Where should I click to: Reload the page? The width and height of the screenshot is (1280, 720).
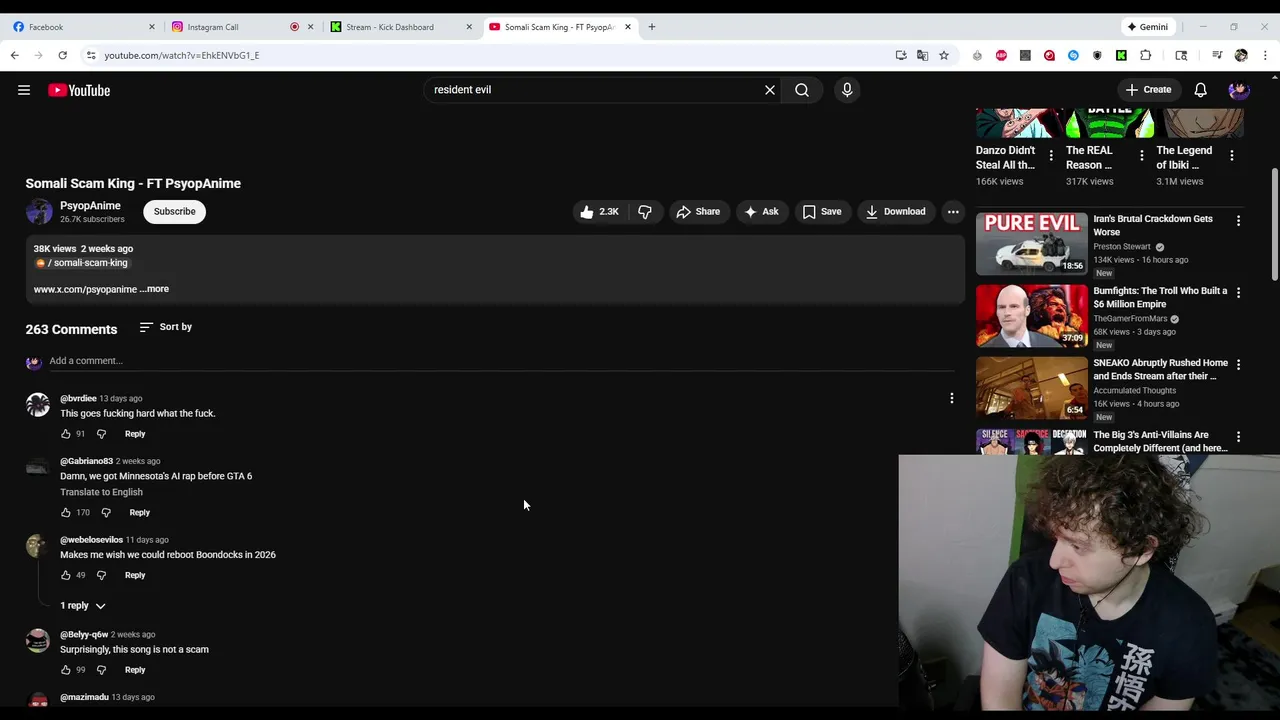[63, 55]
